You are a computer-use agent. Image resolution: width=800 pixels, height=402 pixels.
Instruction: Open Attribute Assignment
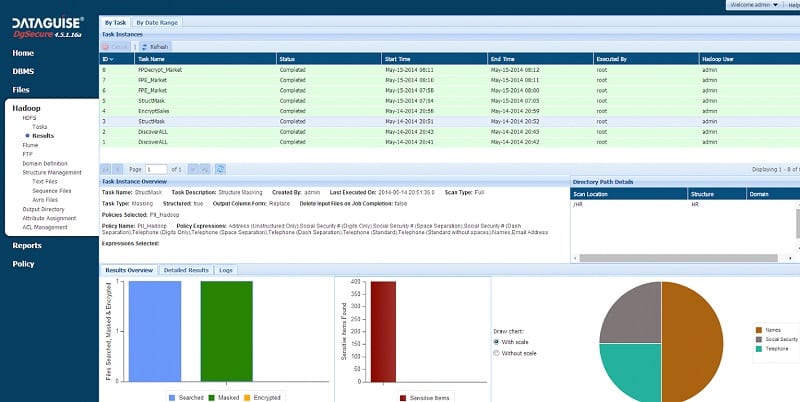tap(49, 218)
